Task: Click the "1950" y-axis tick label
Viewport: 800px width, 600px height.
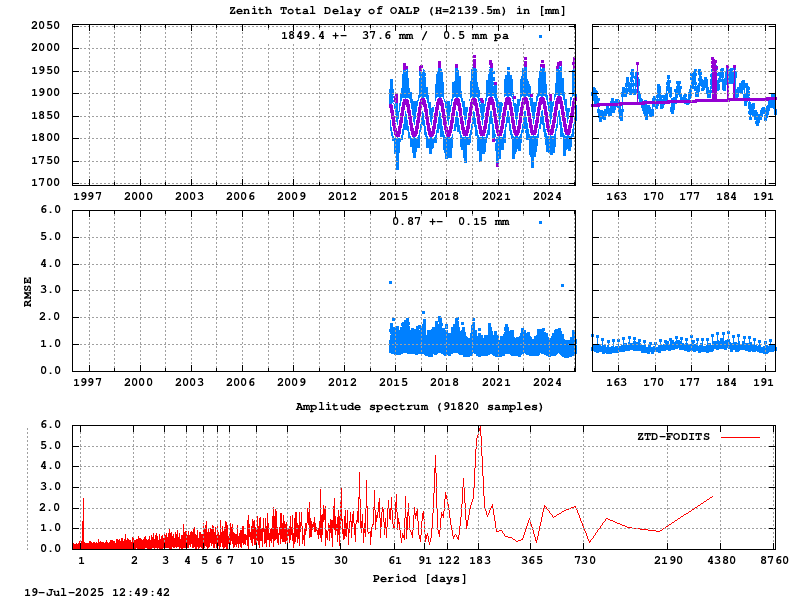Action: [x=45, y=70]
